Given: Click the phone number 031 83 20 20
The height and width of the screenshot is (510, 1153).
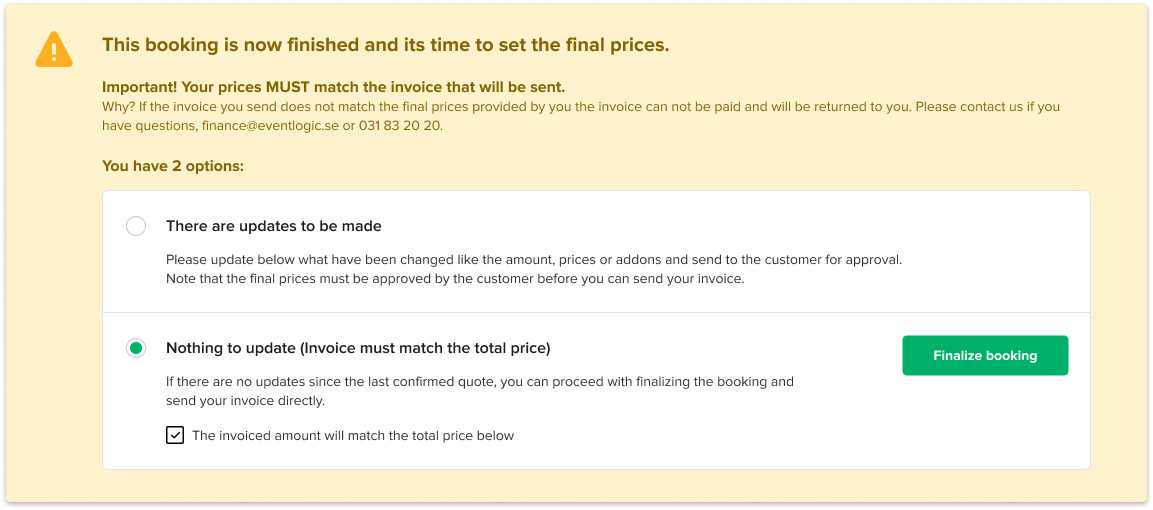Looking at the screenshot, I should 400,125.
